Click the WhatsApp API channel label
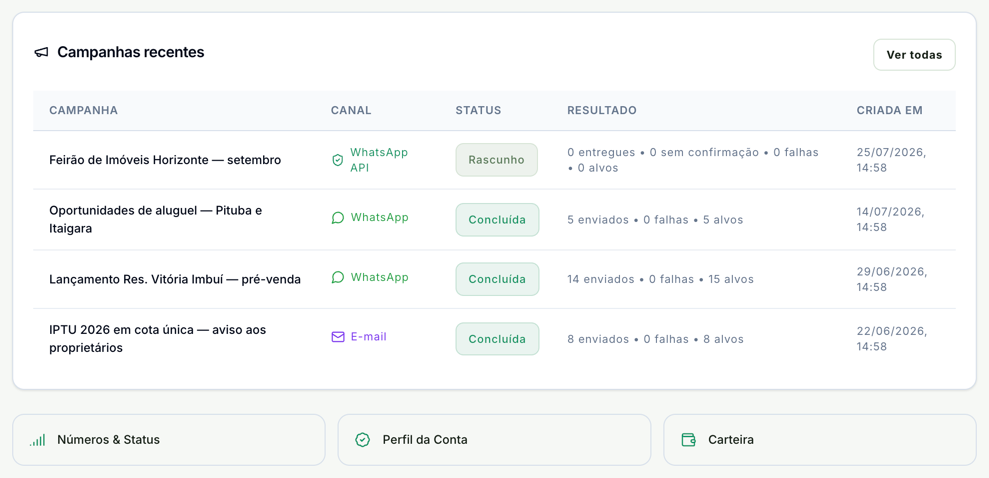The width and height of the screenshot is (989, 478). [379, 160]
